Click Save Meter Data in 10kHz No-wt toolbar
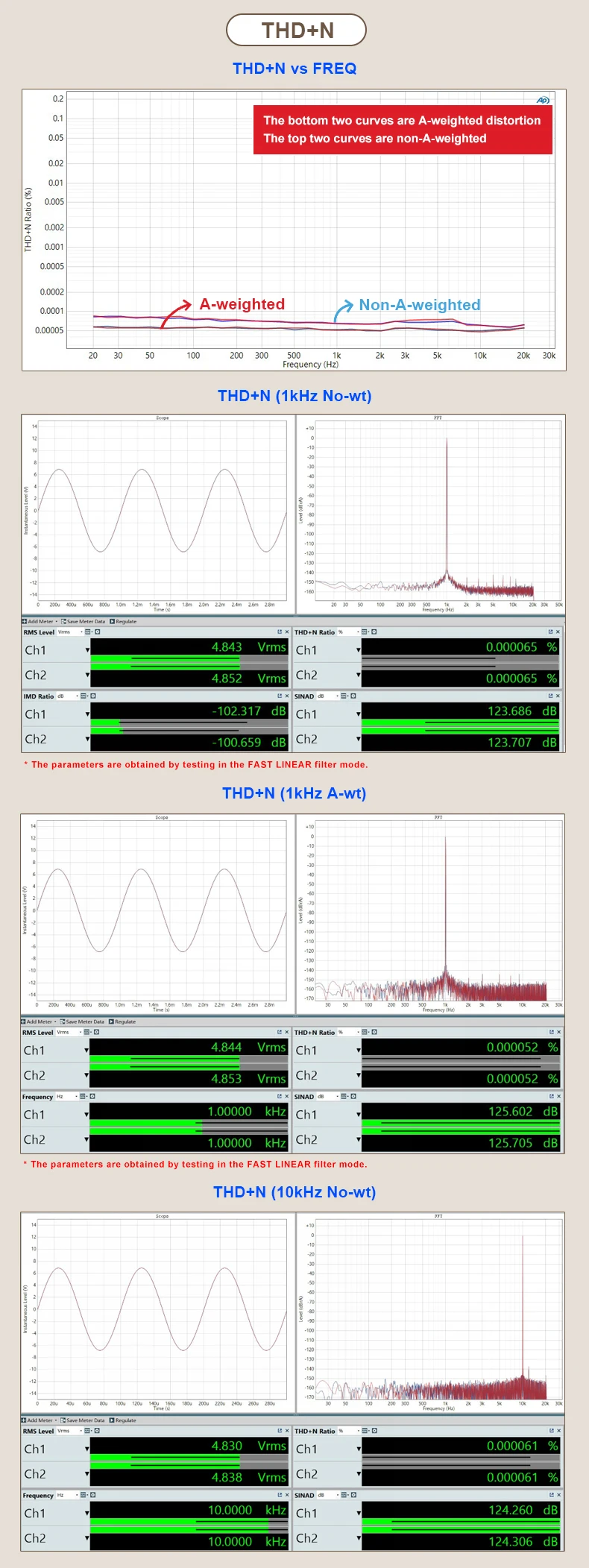 tap(83, 1420)
